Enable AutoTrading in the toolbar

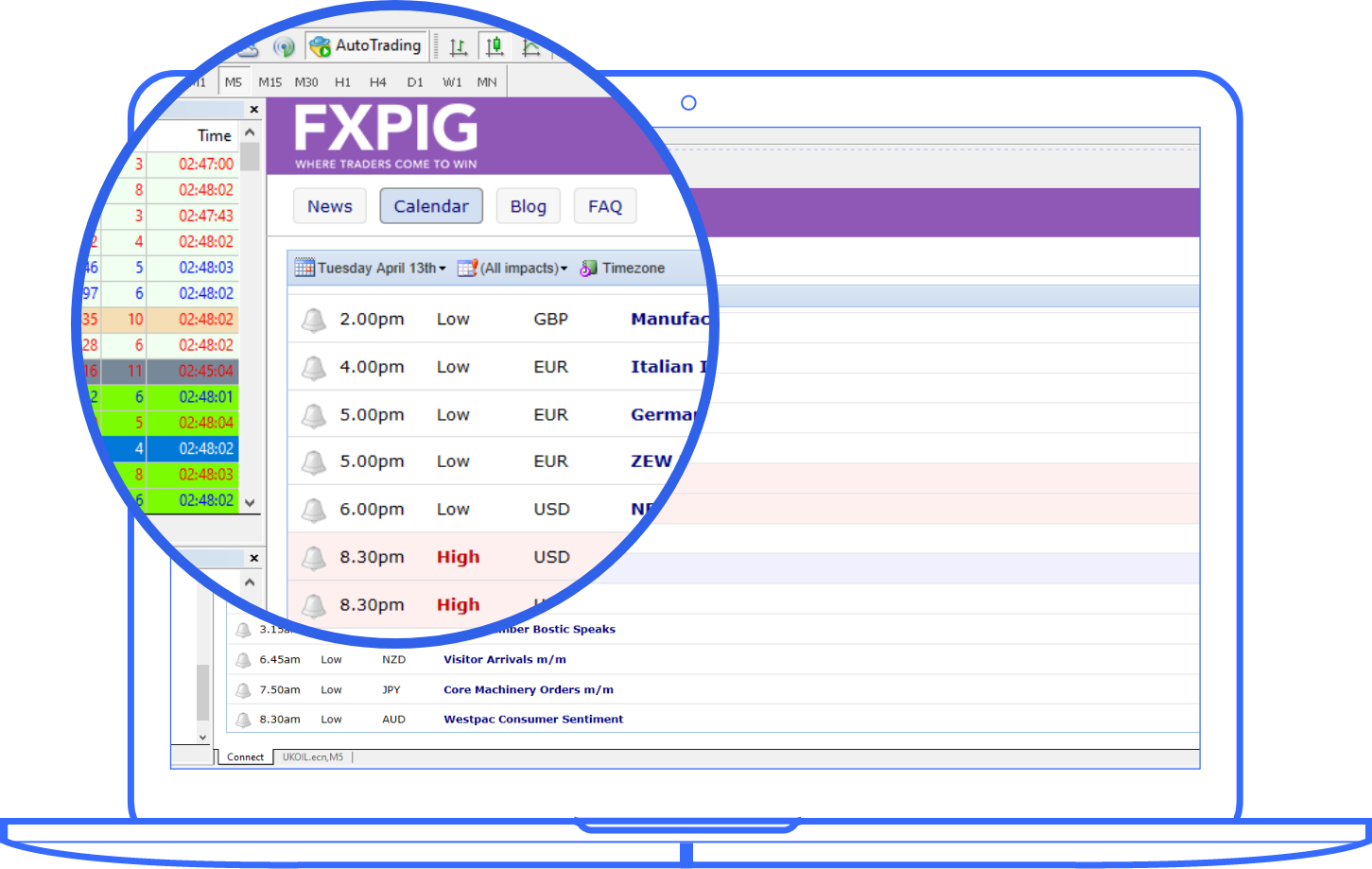(366, 45)
